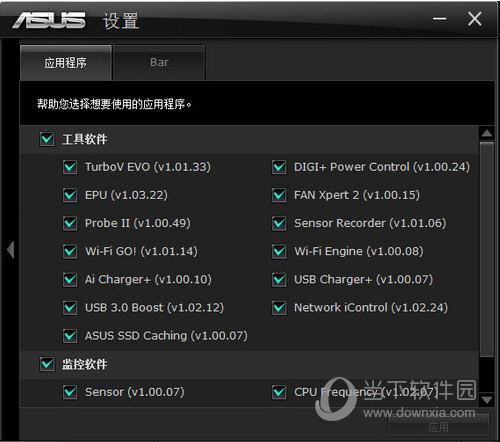Click the Sensor Recorder (v1.01.06) label
The image size is (500, 442).
(370, 223)
